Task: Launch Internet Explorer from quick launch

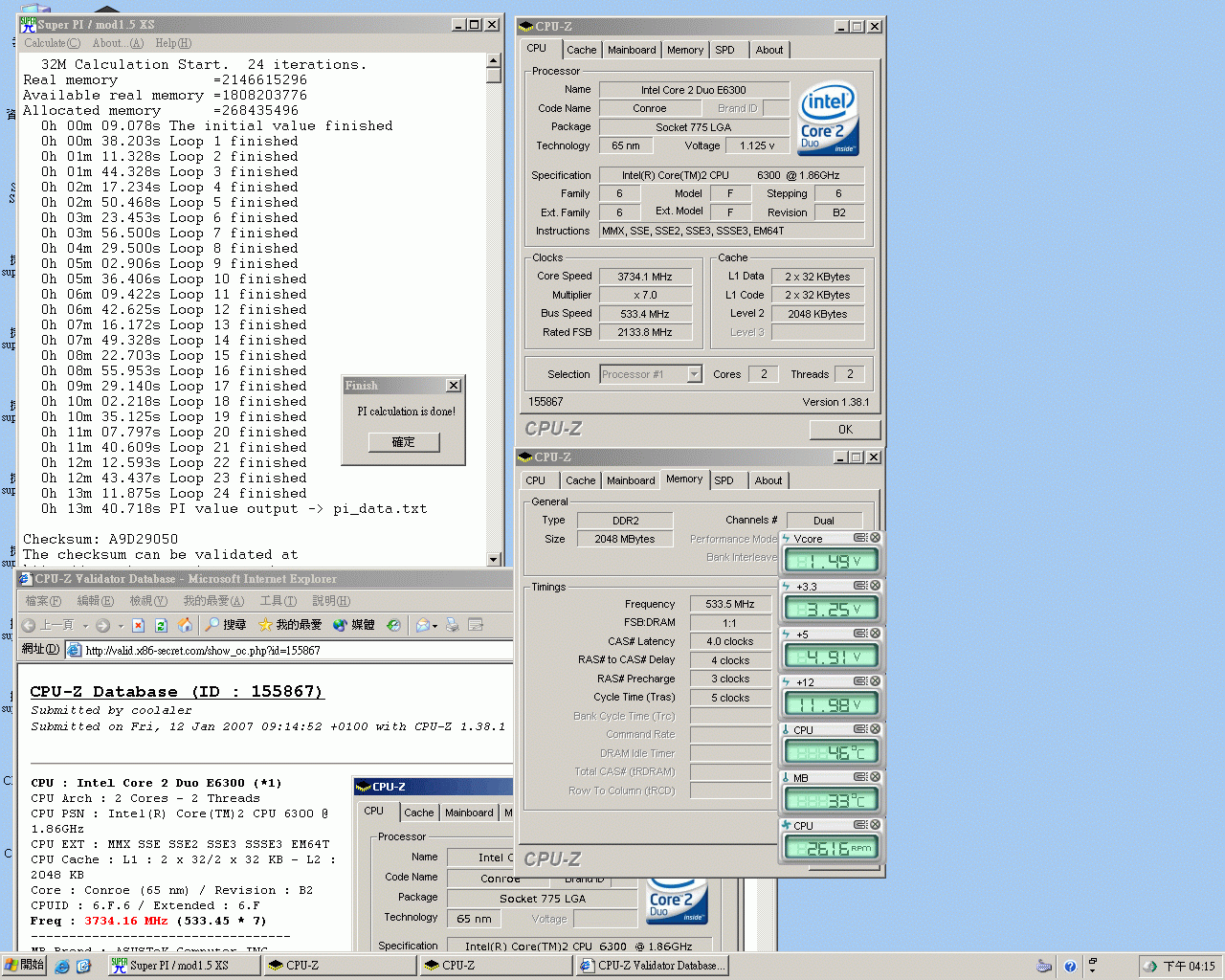Action: (62, 967)
